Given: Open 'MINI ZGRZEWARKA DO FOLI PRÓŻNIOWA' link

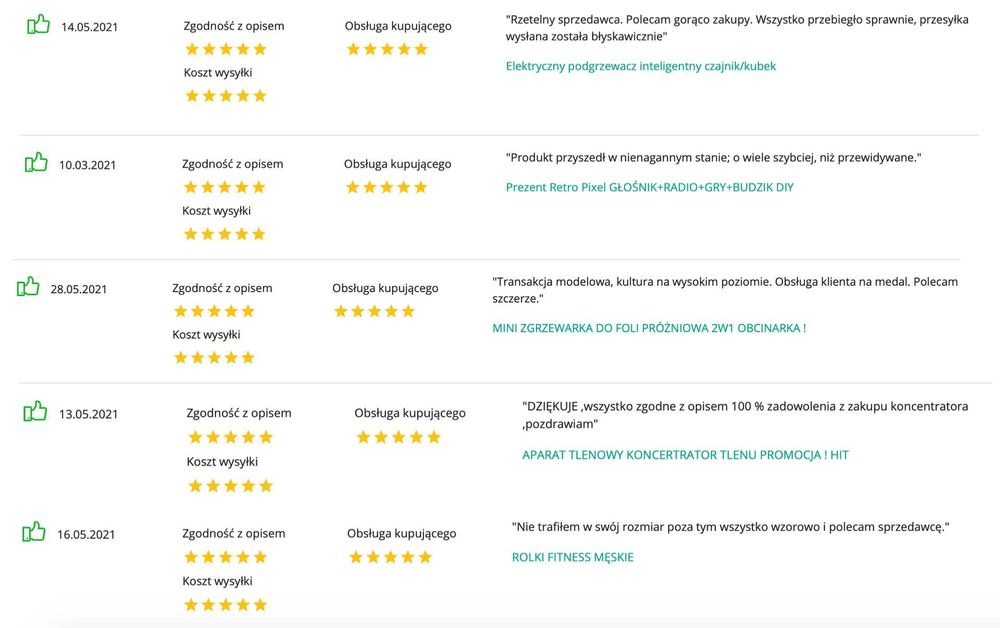Looking at the screenshot, I should [649, 328].
